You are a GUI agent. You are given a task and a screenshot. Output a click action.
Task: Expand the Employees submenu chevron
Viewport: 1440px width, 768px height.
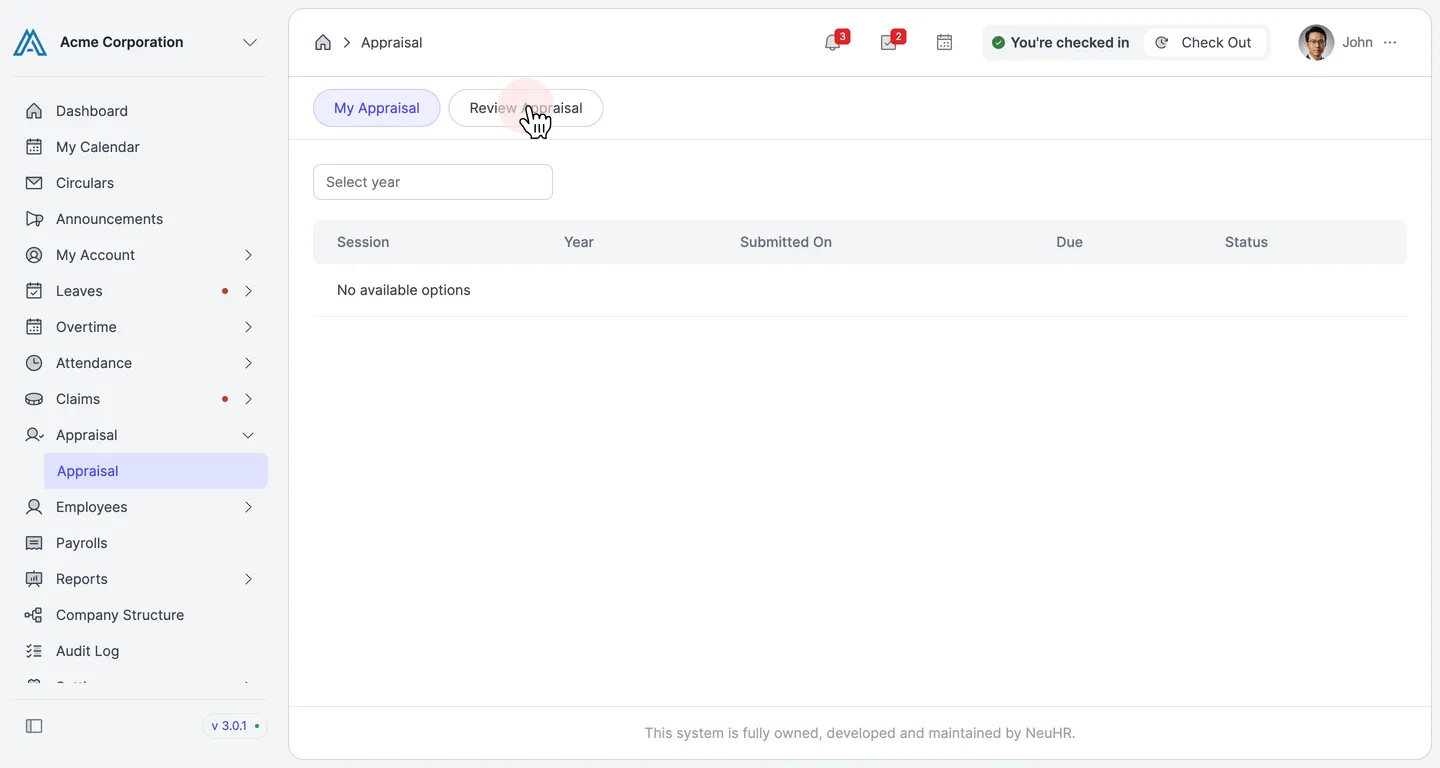[248, 507]
